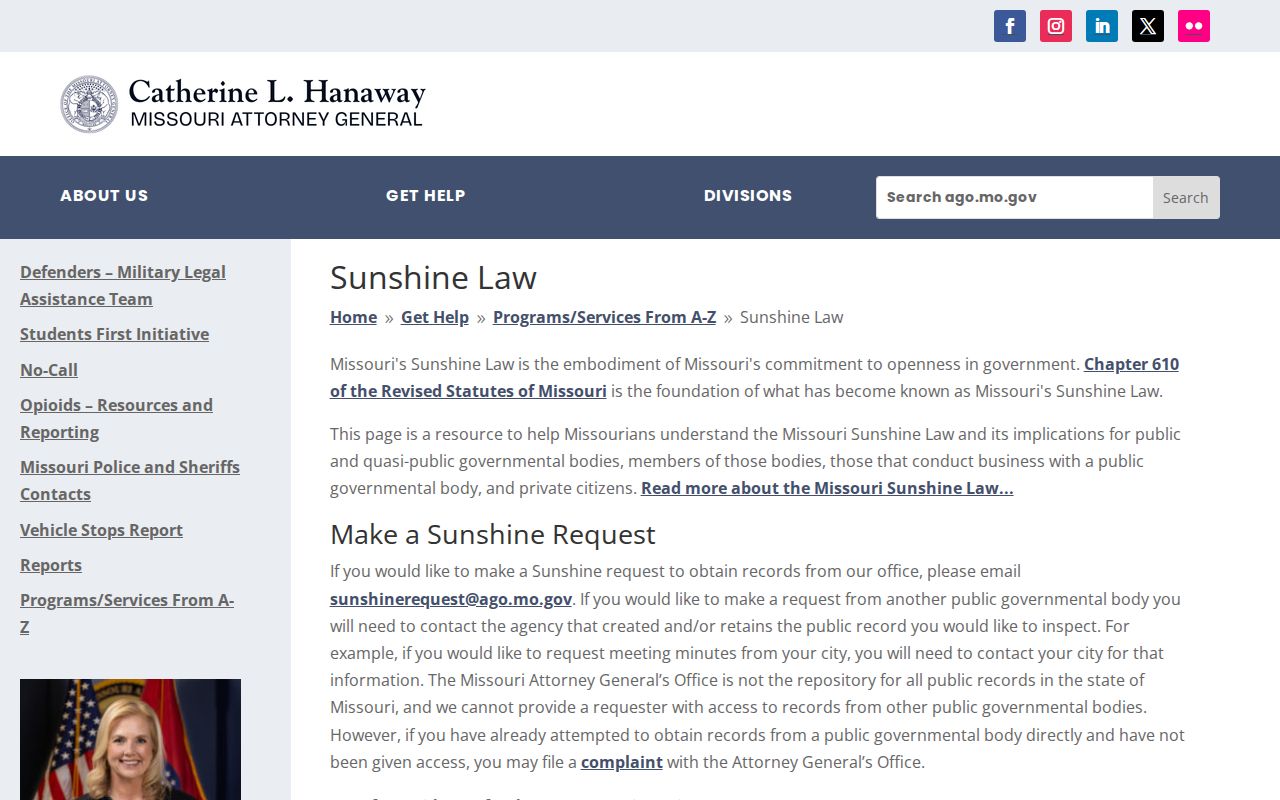Open the Vehicle Stops Report link
The height and width of the screenshot is (800, 1280).
coord(101,530)
